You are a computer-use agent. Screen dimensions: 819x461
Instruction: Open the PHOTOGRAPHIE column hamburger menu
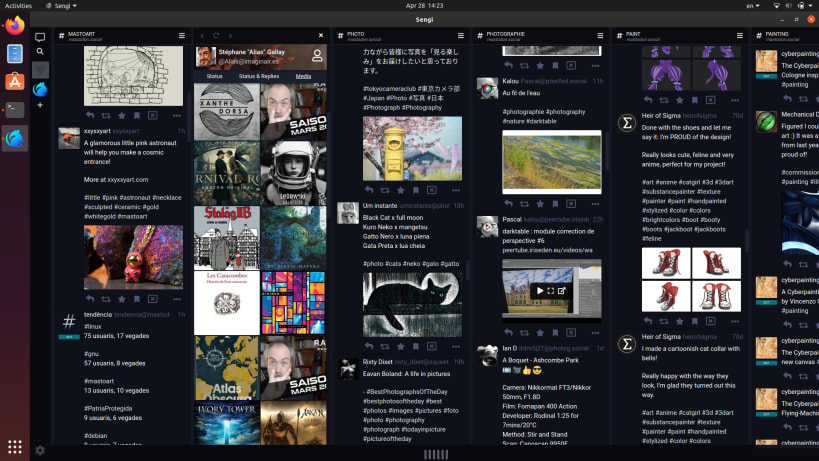600,36
